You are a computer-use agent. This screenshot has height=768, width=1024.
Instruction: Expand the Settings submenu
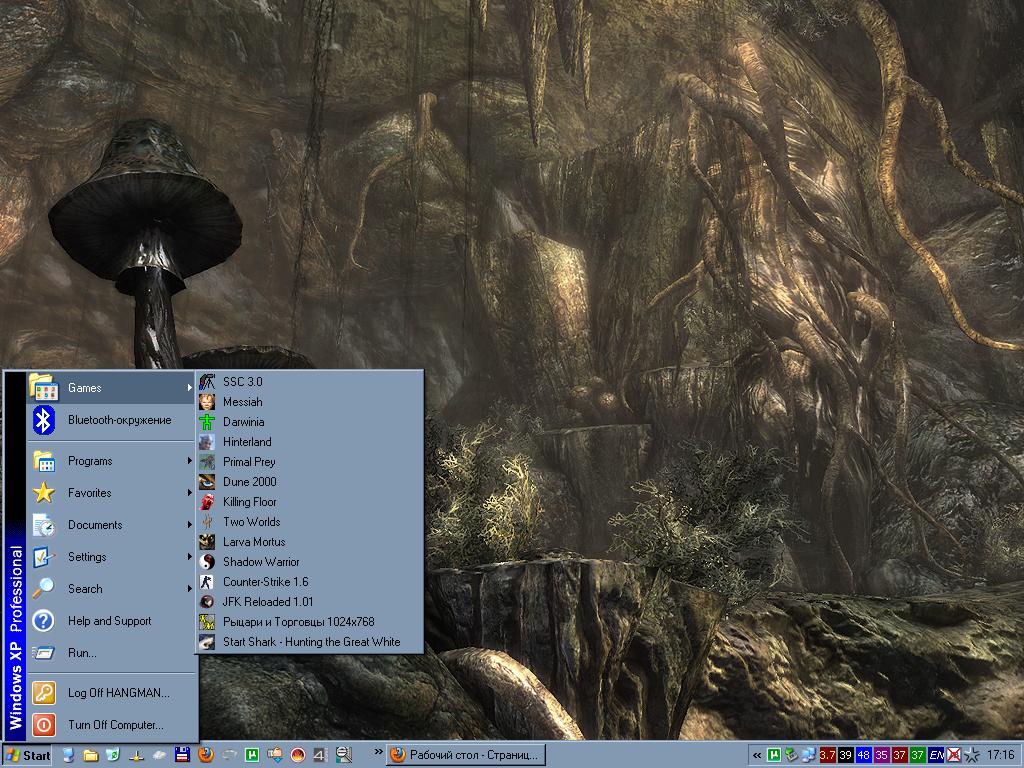[x=111, y=557]
